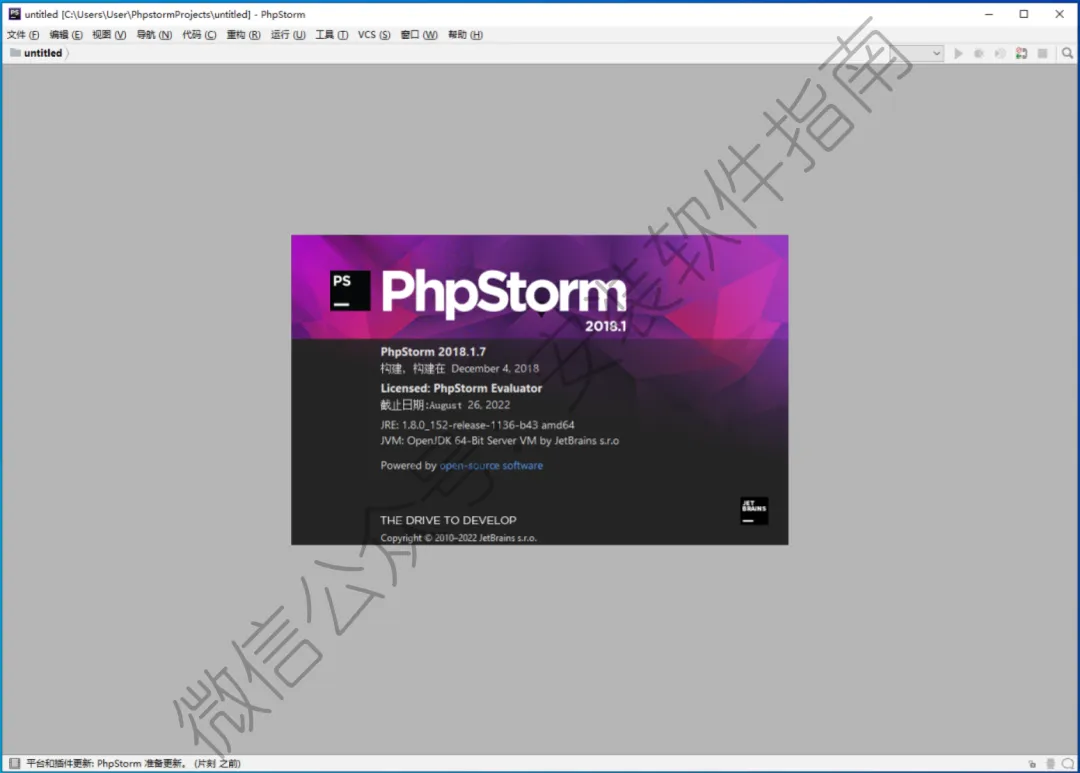Click the expiry date August 26, 2022

(x=470, y=405)
